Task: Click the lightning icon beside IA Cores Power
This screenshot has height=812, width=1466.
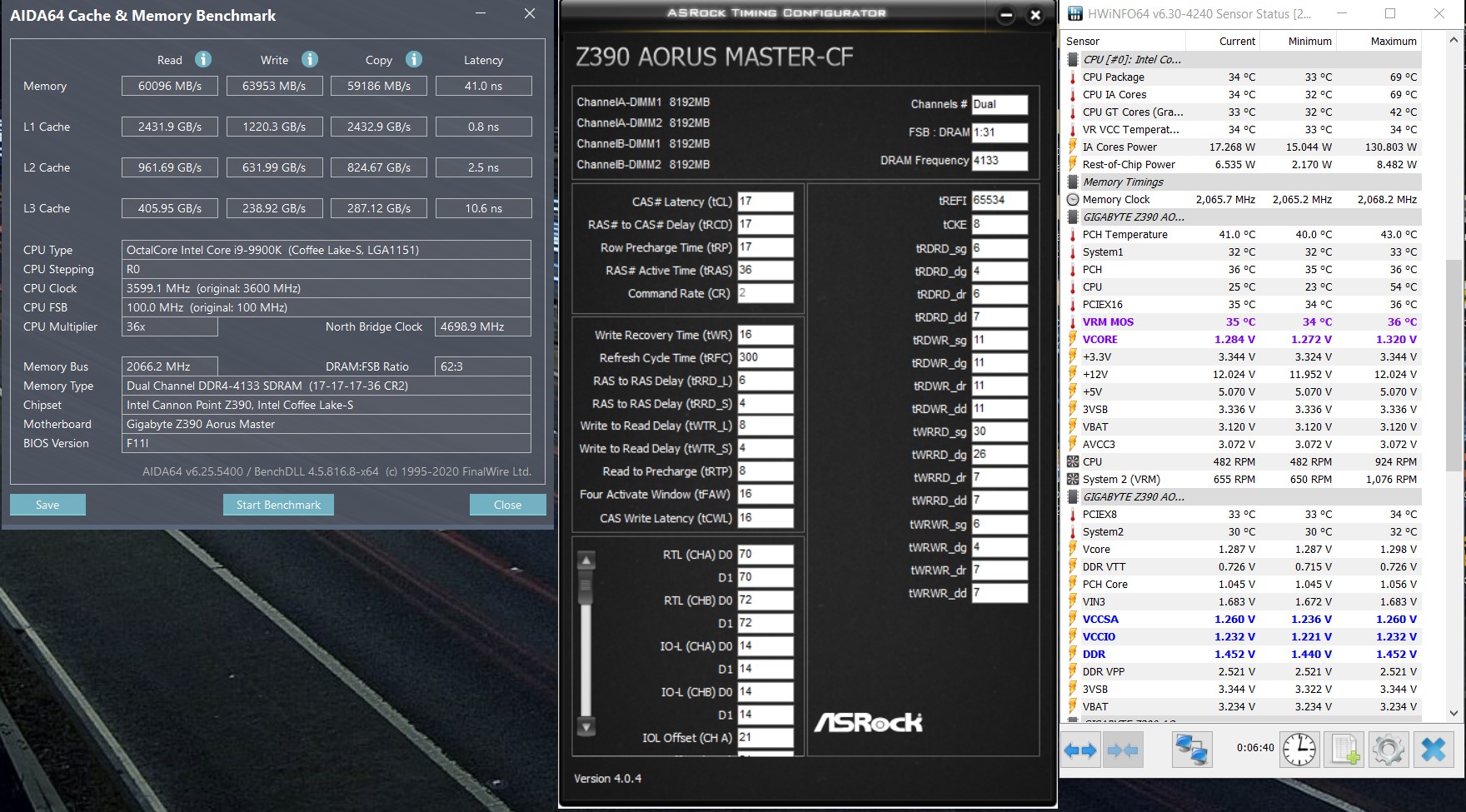Action: coord(1073,147)
